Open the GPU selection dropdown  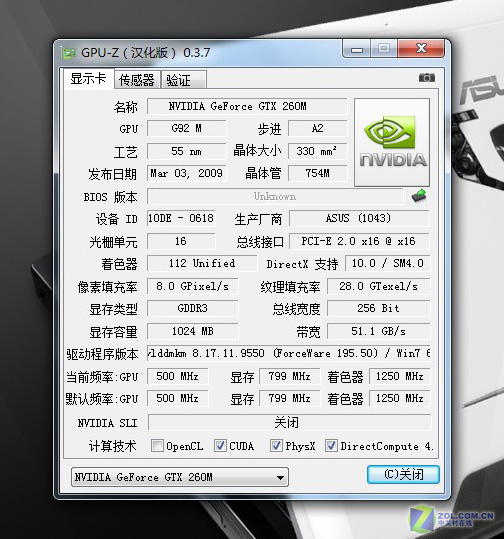tap(180, 477)
